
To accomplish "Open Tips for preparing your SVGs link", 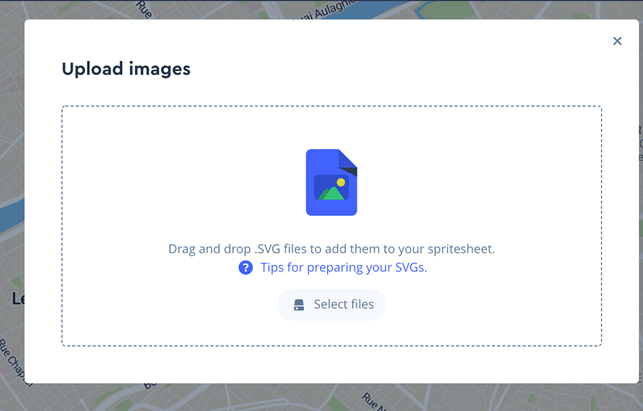I will click(343, 268).
